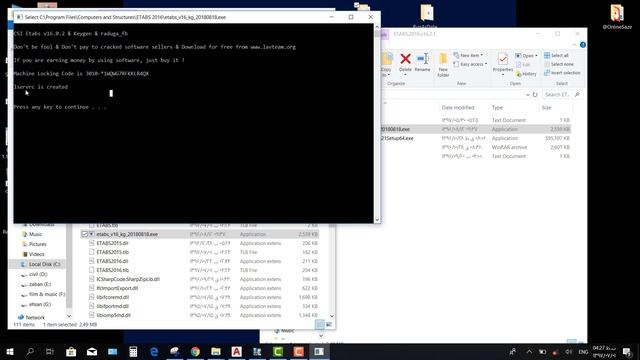Screen dimensions: 640x360
Task: Click the History icon in the ribbon
Action: coord(527,74)
